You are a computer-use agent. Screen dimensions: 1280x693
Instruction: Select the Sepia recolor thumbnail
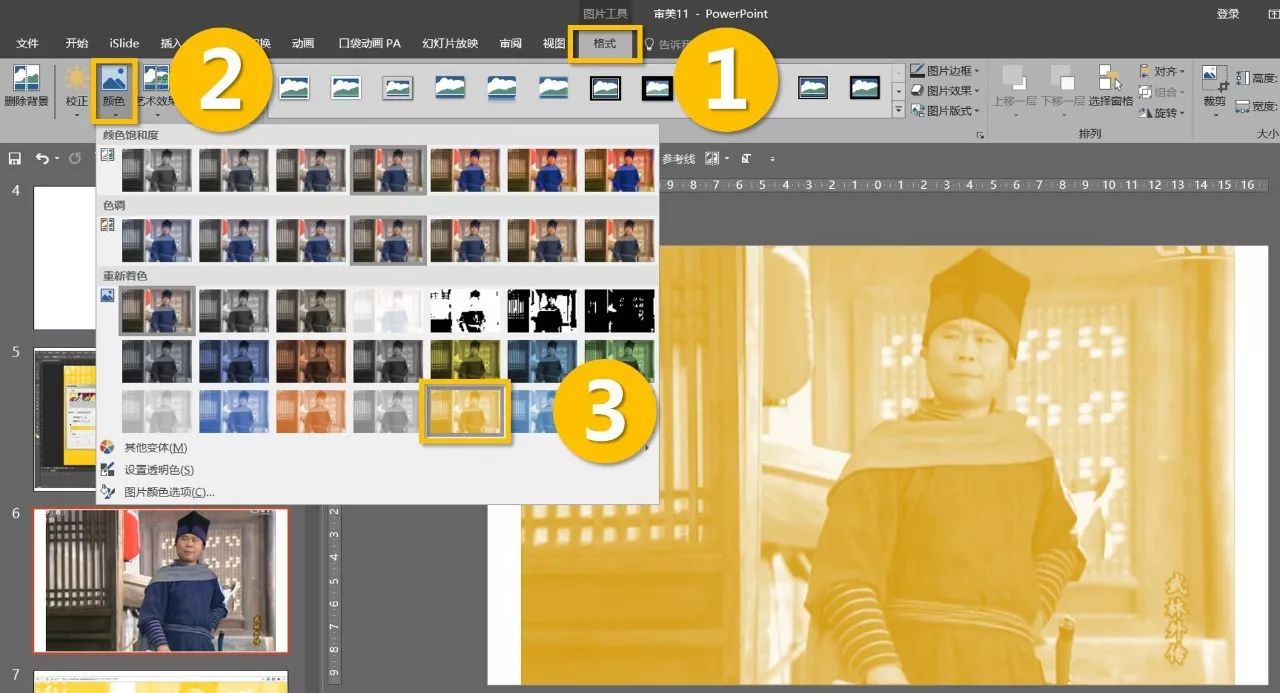click(311, 311)
